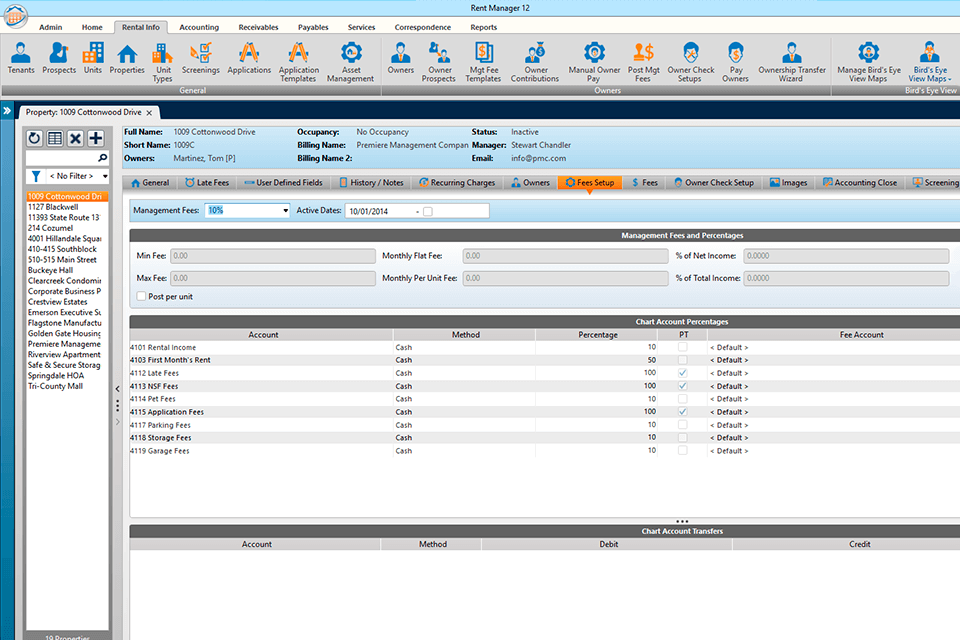Launch Manual Owner Pay
The image size is (960, 640).
coord(594,62)
